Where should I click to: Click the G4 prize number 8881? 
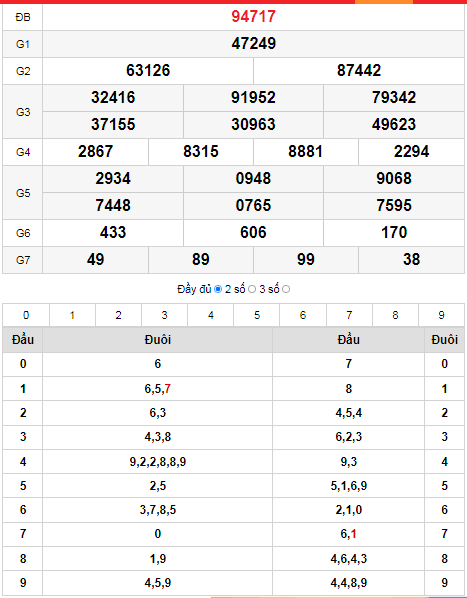(306, 152)
